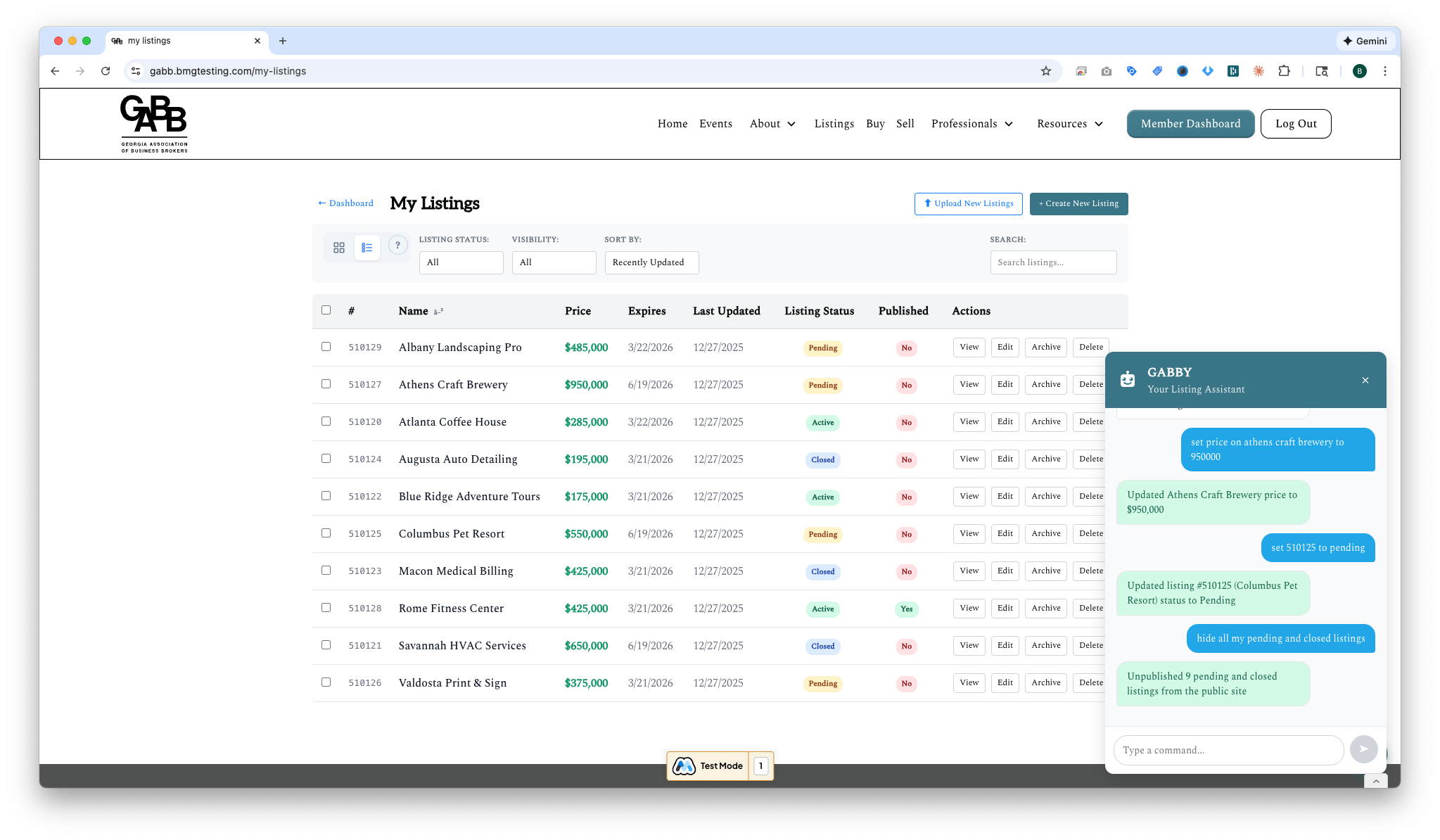Reload the browser page
Image resolution: width=1440 pixels, height=840 pixels.
[106, 71]
